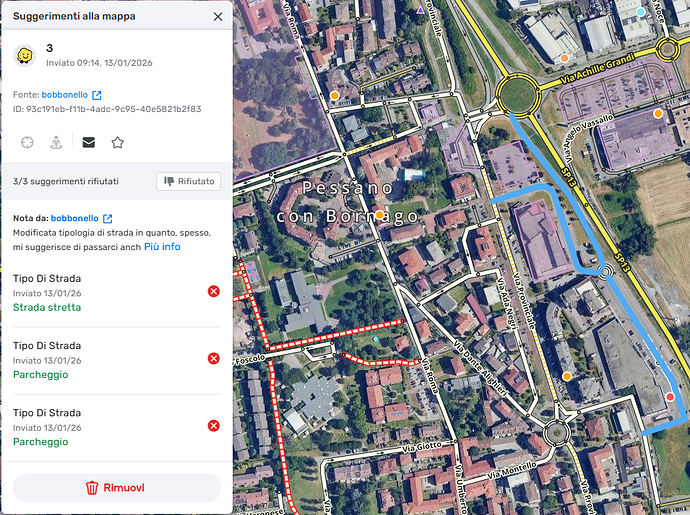The height and width of the screenshot is (515, 690).
Task: Click the red marker on the blue route
Action: pos(670,397)
